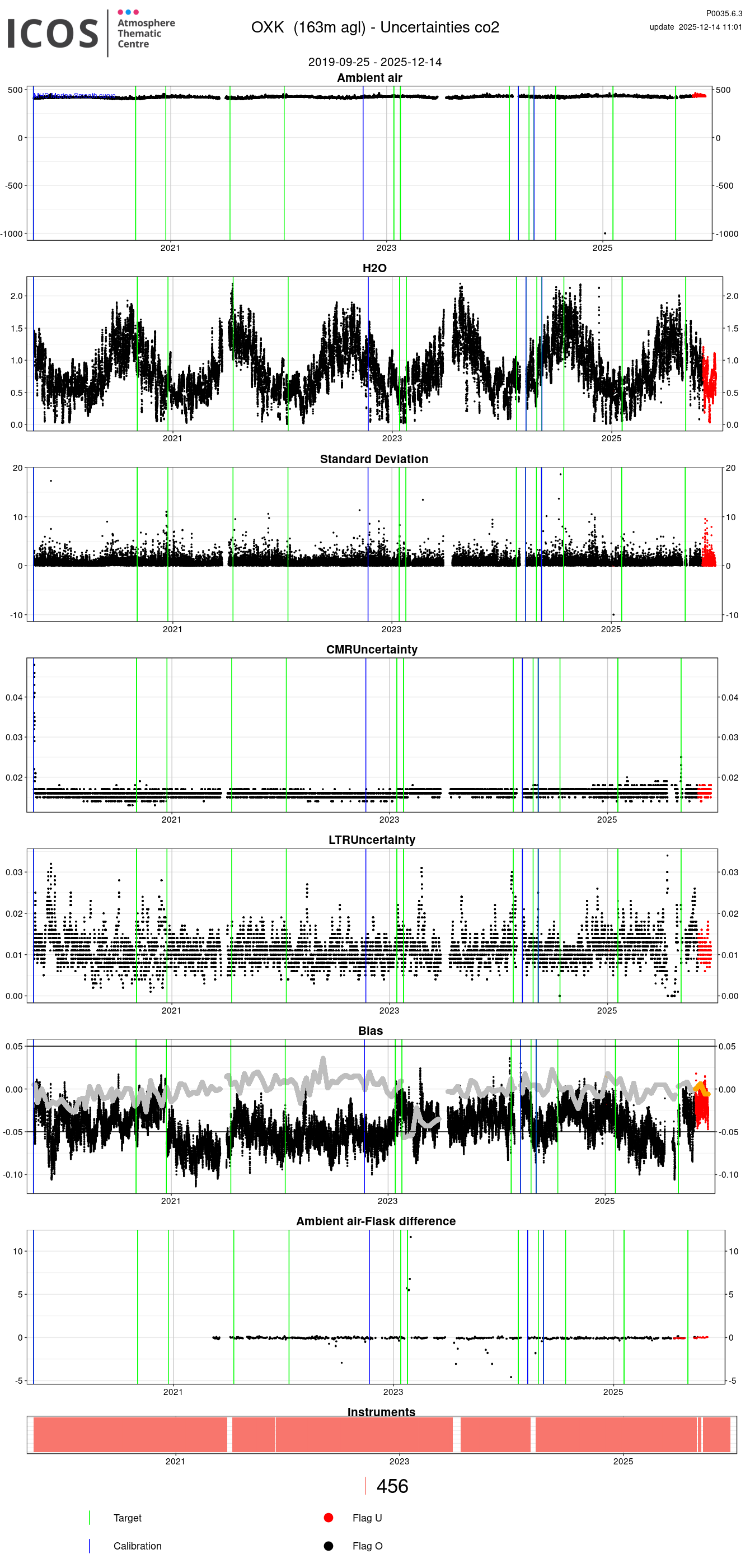Click the orange marker in the Bias plot
The image size is (750, 1568).
click(700, 1088)
